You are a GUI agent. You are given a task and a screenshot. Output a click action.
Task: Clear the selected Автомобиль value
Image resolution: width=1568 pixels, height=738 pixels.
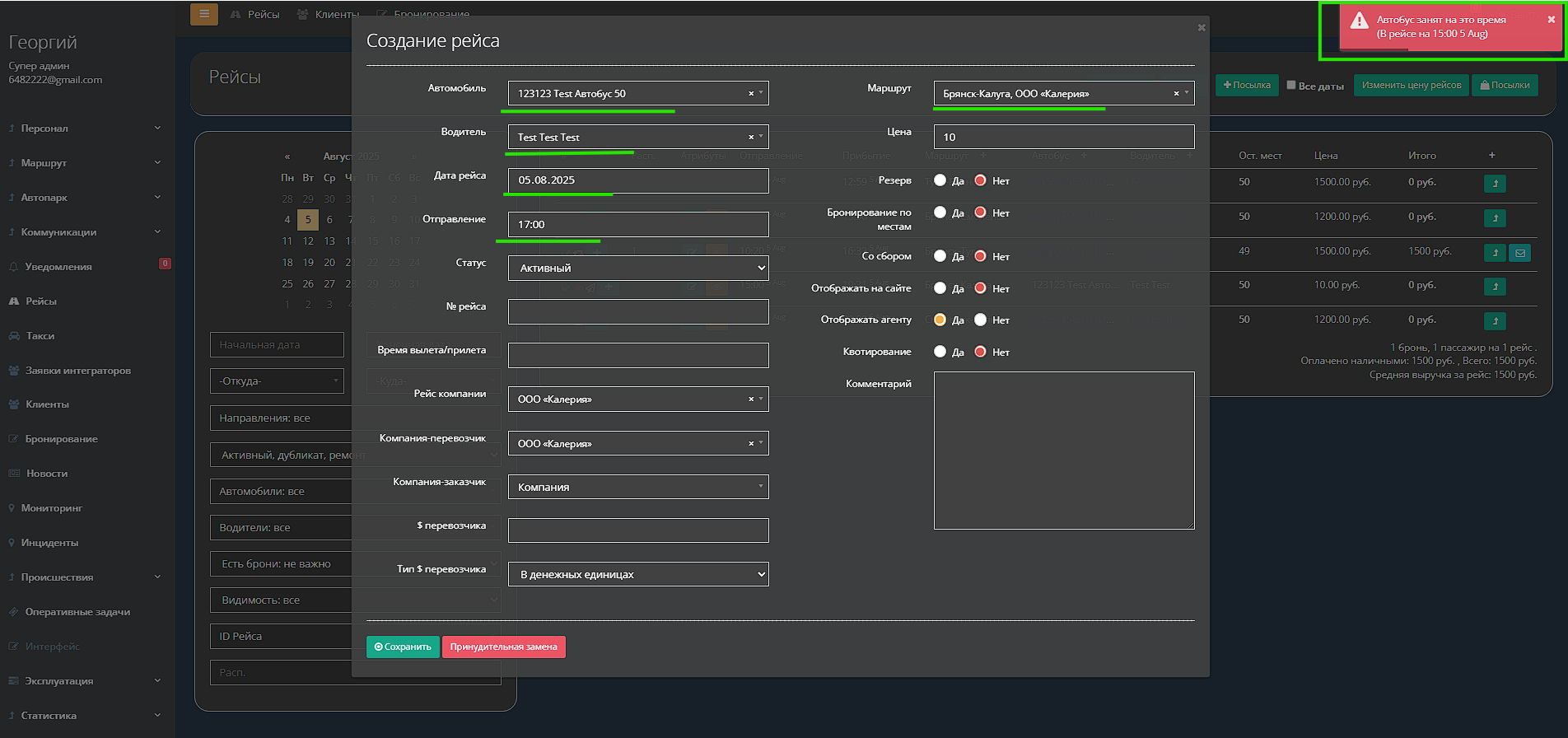[751, 94]
